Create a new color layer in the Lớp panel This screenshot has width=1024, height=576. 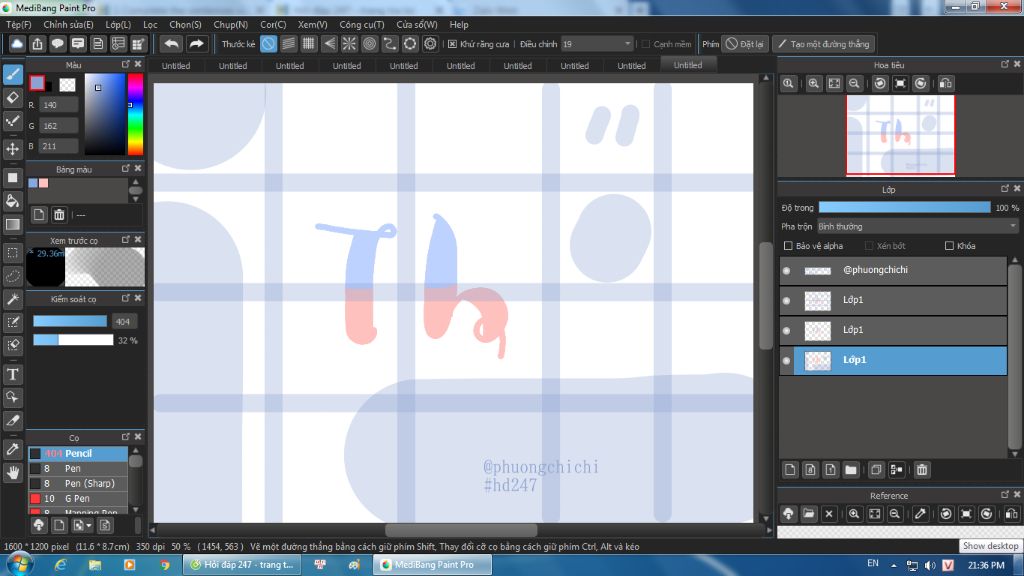tap(790, 470)
